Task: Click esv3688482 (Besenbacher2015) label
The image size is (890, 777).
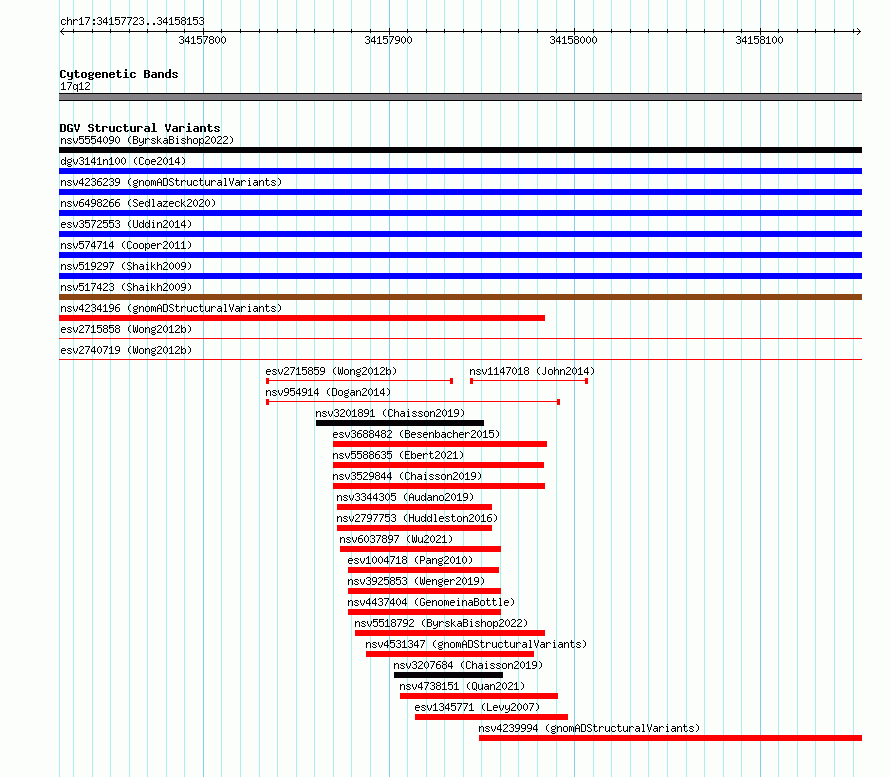Action: tap(416, 434)
